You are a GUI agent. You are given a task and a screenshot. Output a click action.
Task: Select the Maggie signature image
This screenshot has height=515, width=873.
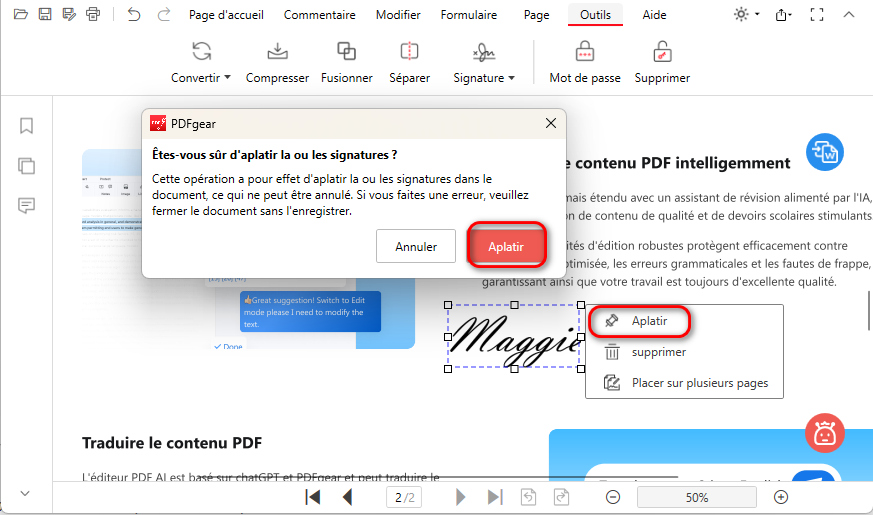514,337
